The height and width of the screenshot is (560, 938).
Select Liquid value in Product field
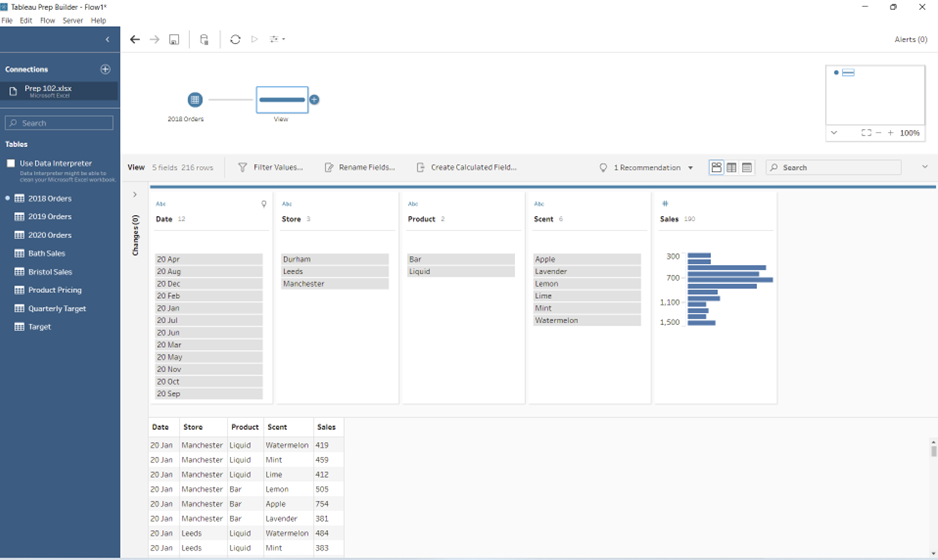[461, 272]
